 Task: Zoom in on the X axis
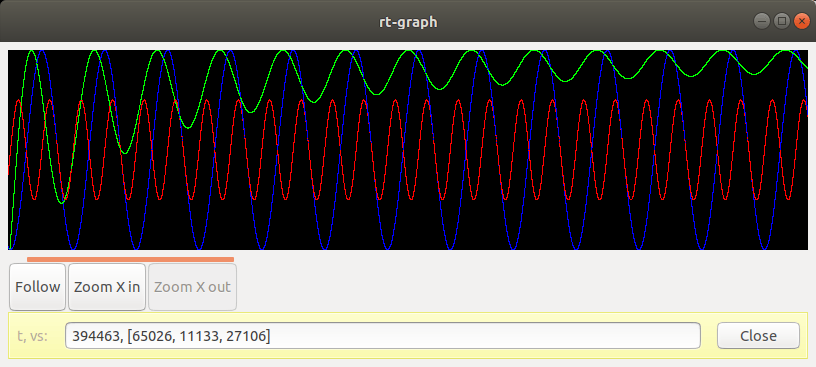[107, 287]
